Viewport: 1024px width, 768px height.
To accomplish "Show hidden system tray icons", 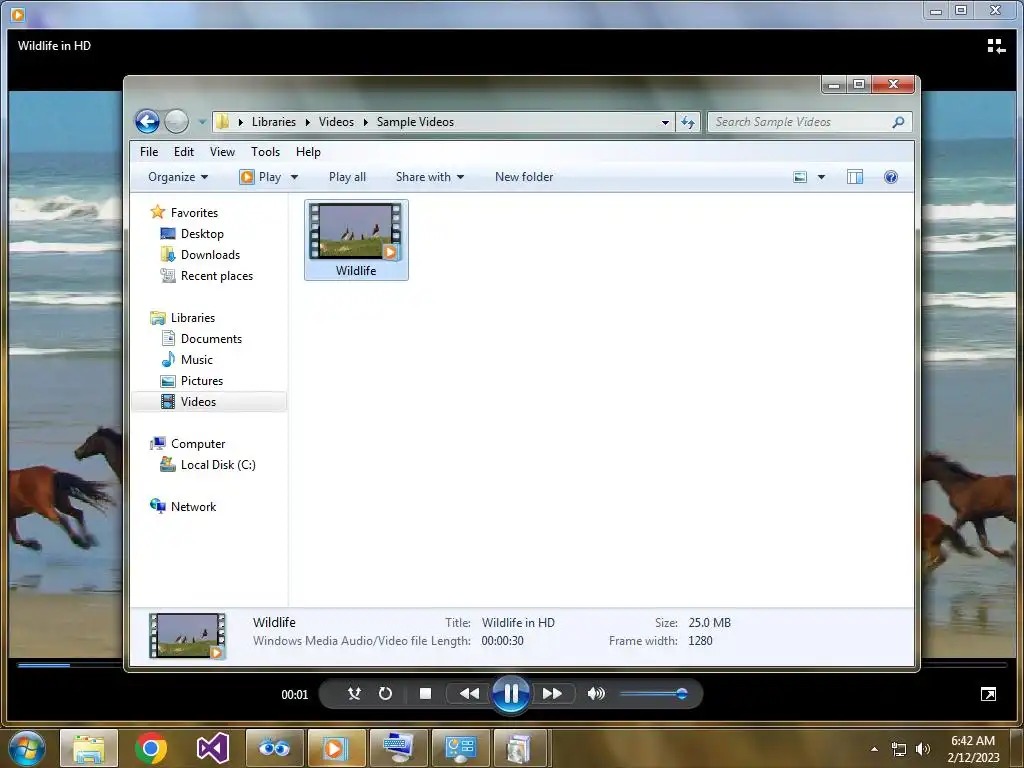I will coord(874,749).
